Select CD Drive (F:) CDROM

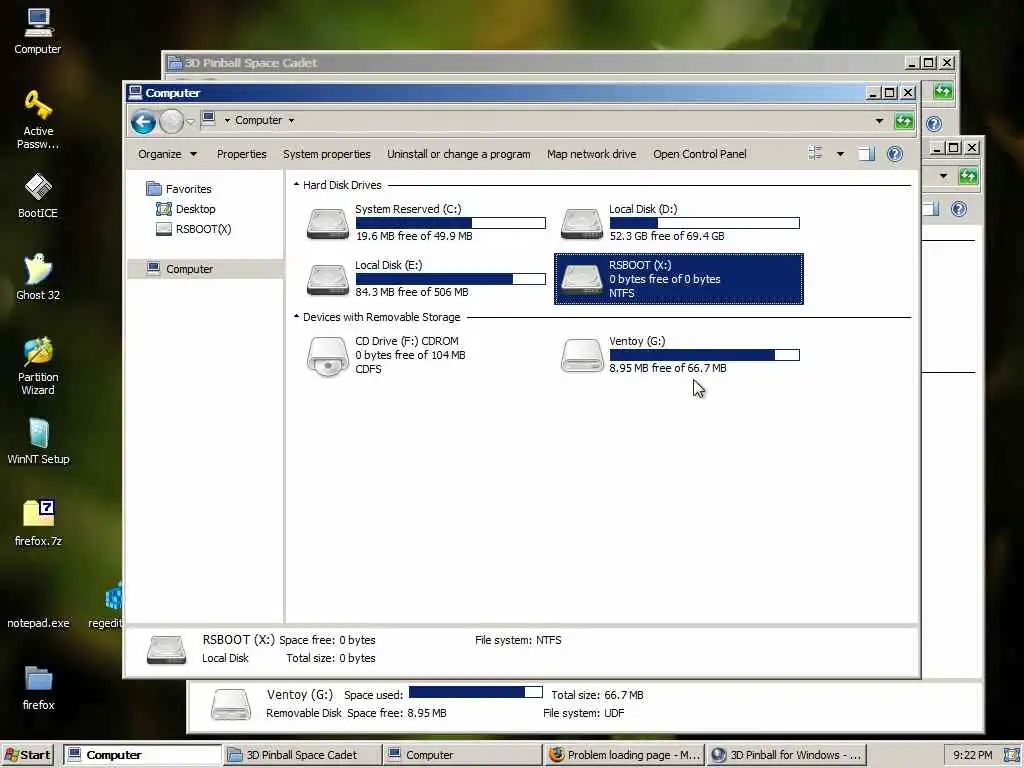coord(426,355)
